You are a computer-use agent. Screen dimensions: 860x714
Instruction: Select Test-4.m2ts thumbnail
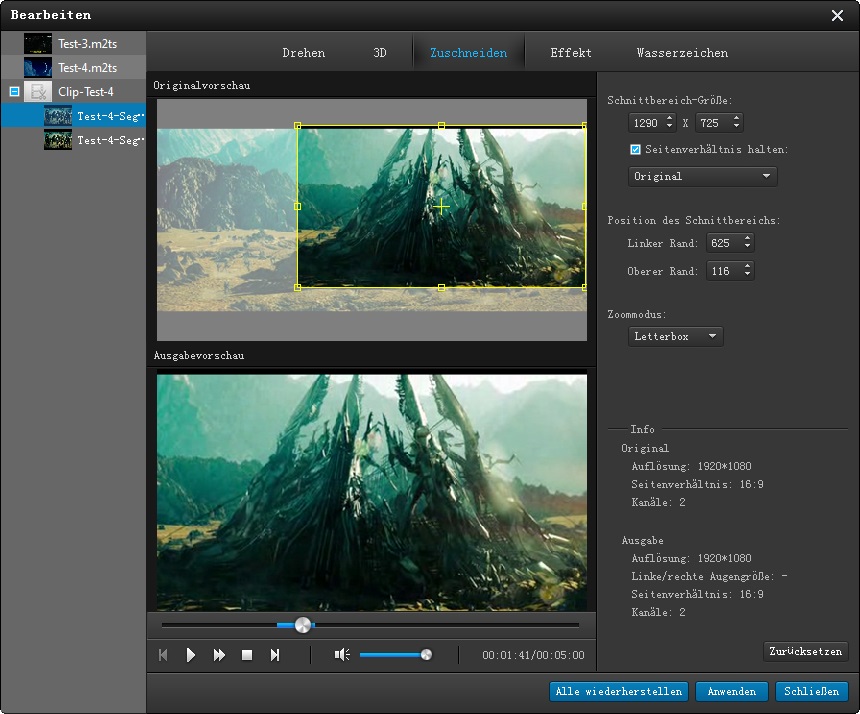click(x=38, y=67)
